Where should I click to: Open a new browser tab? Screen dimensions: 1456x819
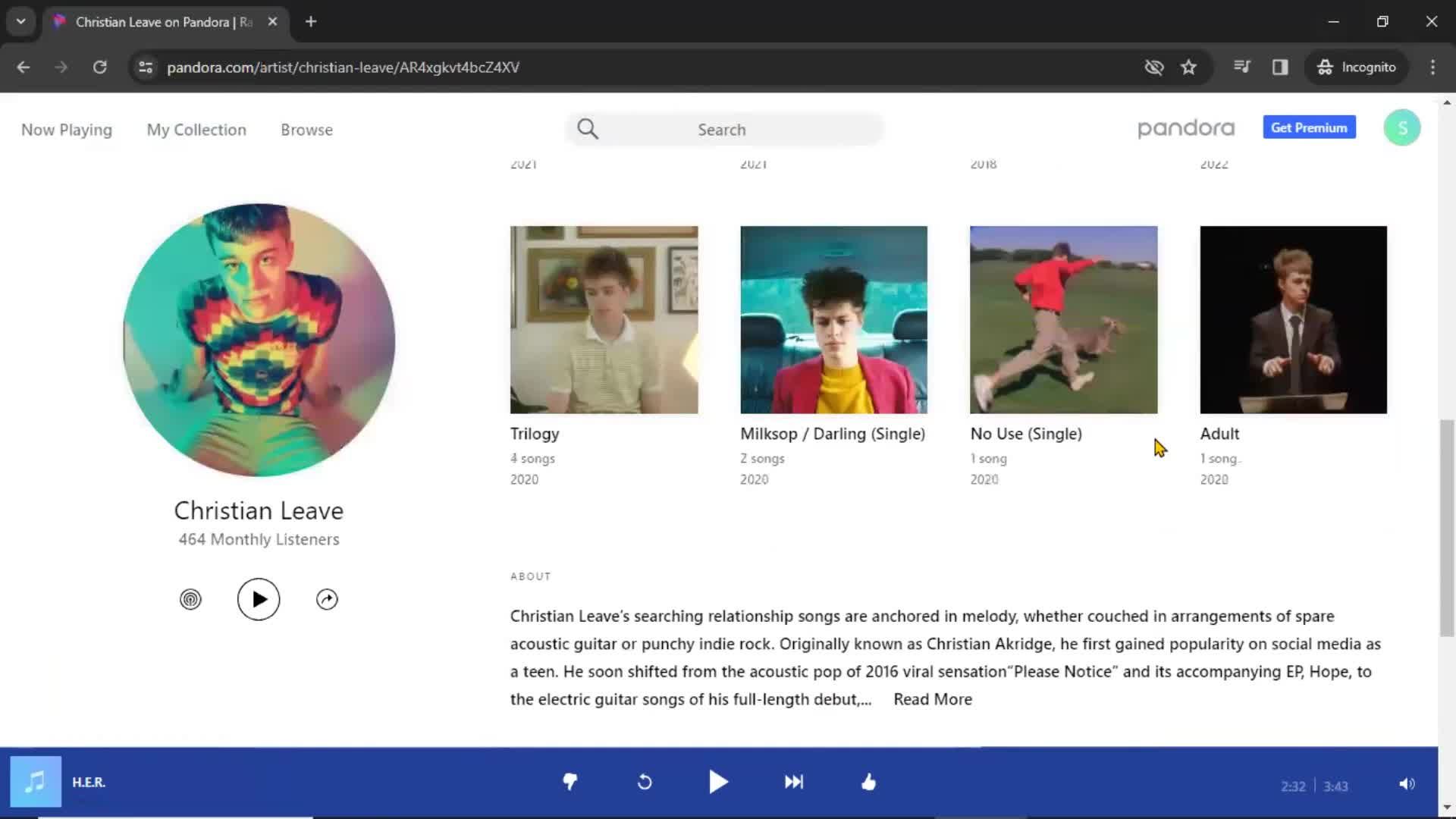tap(311, 22)
